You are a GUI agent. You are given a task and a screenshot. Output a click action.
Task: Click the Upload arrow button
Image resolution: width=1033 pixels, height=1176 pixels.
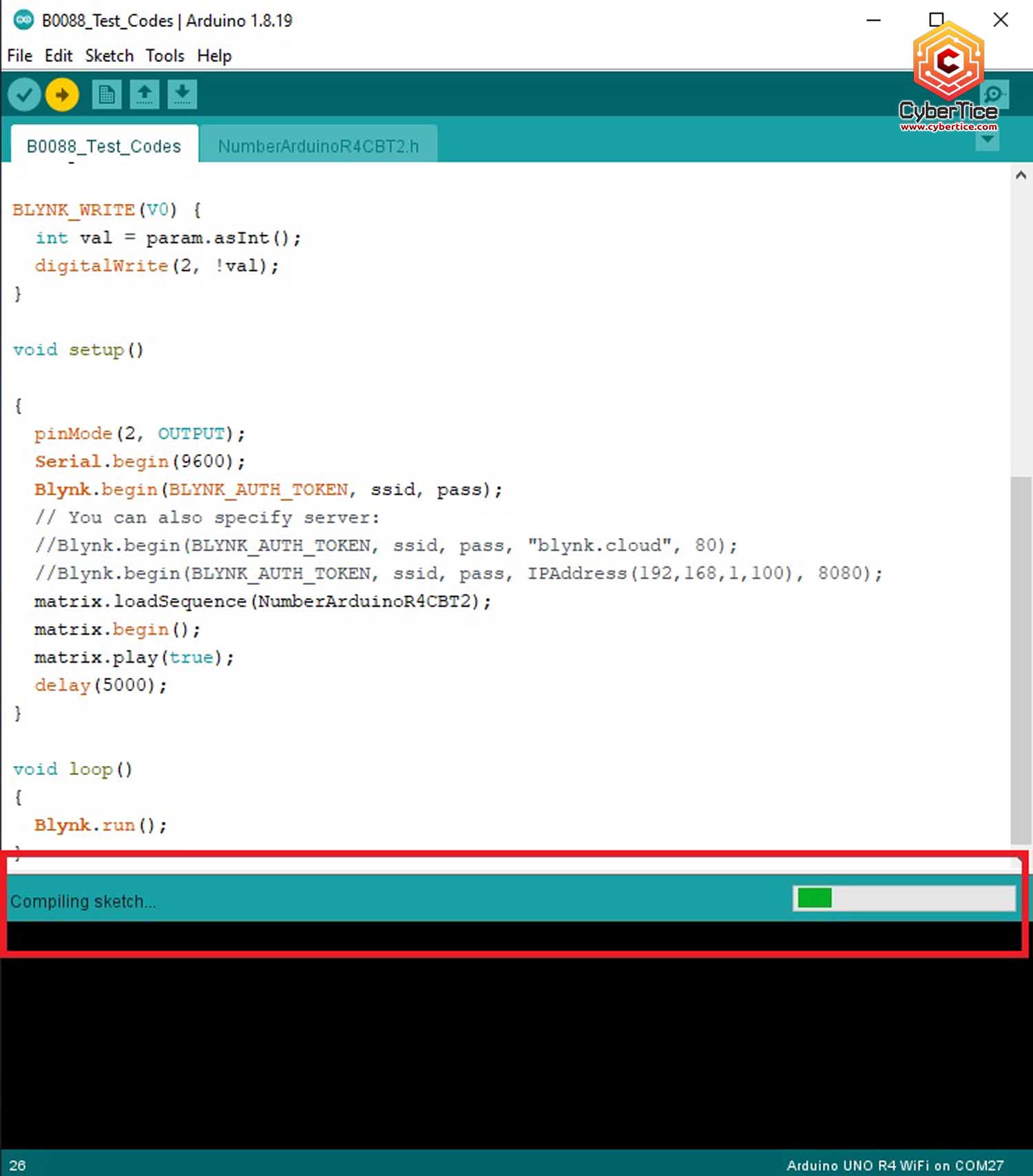point(62,94)
